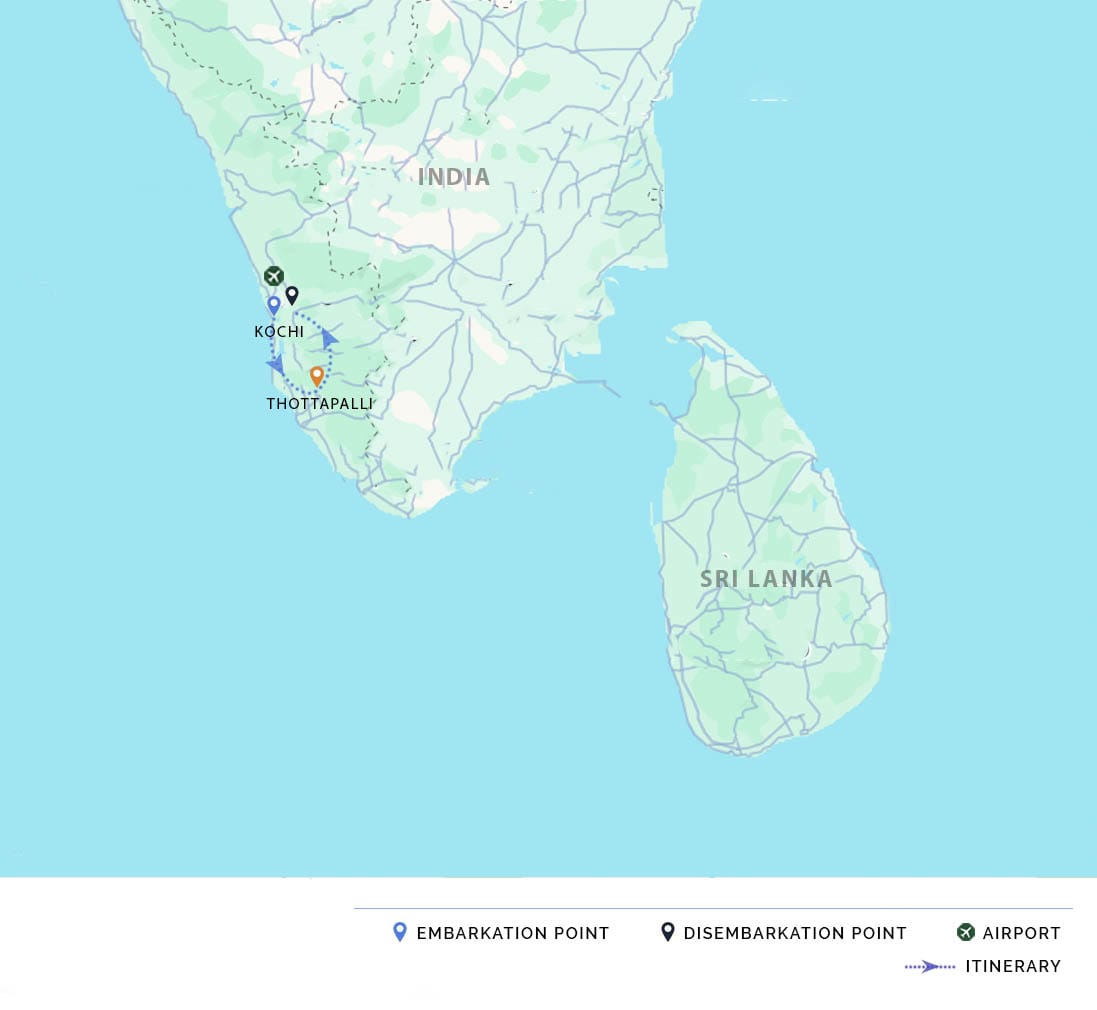Click the airport icon in the legend
The image size is (1097, 1010).
965,932
